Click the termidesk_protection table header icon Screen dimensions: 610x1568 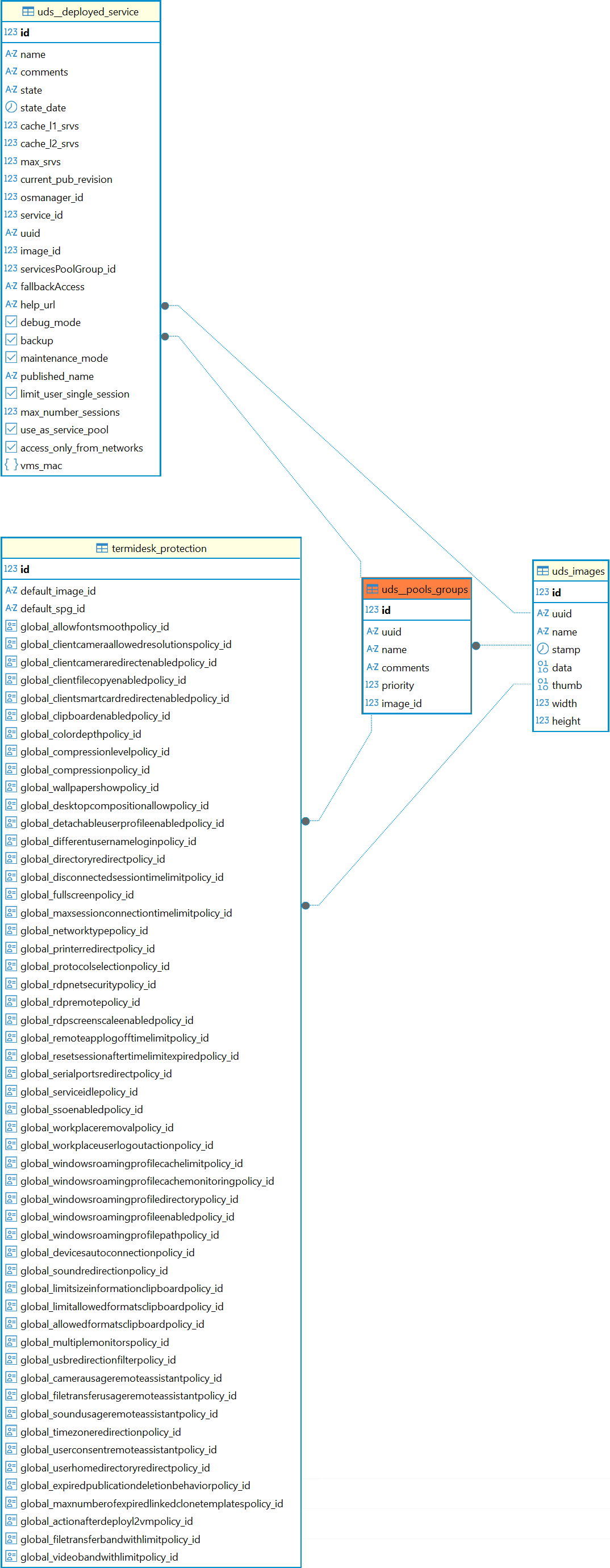pos(102,548)
